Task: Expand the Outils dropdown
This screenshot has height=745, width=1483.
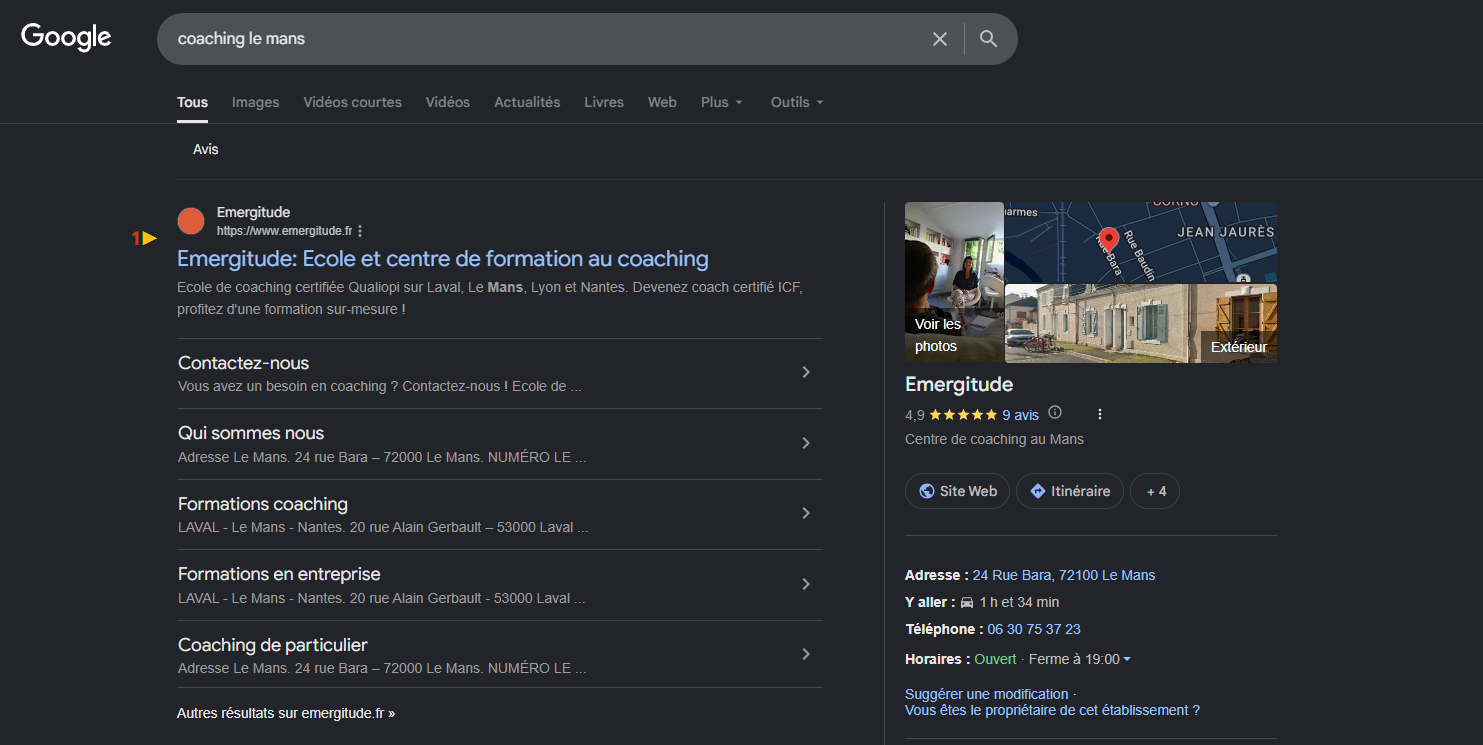Action: 797,102
